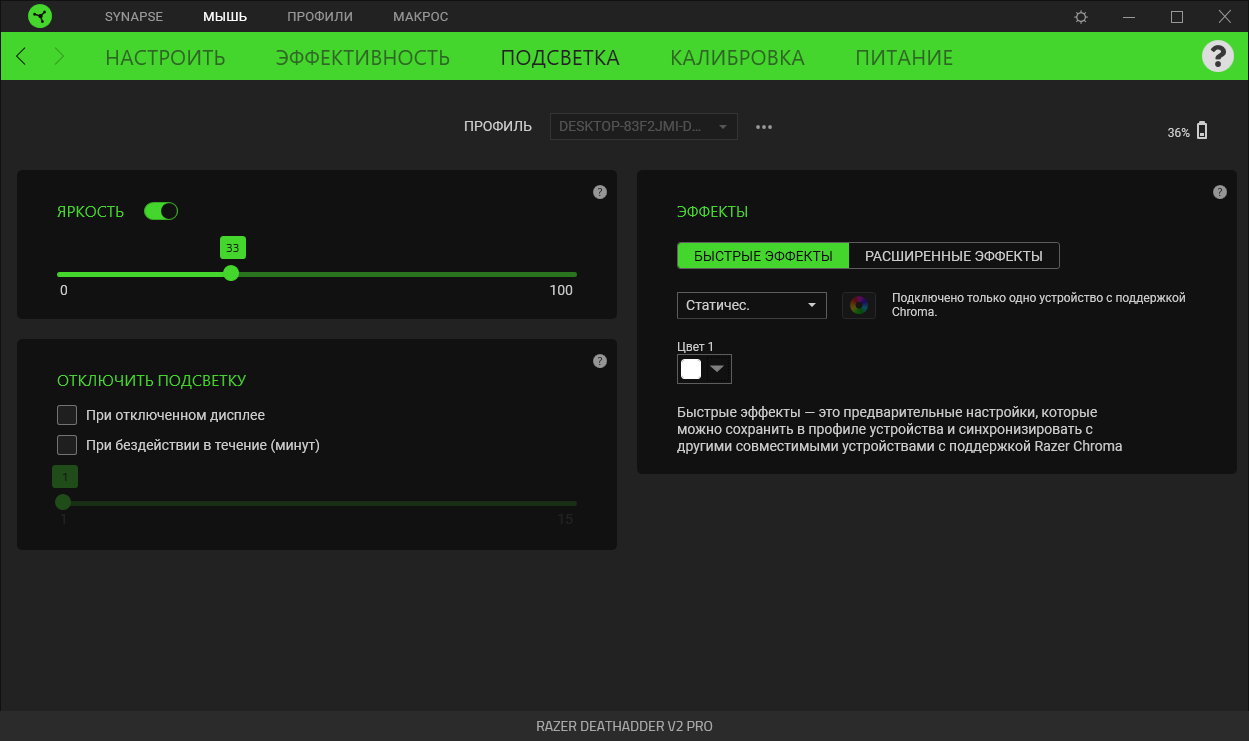Toggle the Яркость switch off
The image size is (1249, 741).
(161, 211)
